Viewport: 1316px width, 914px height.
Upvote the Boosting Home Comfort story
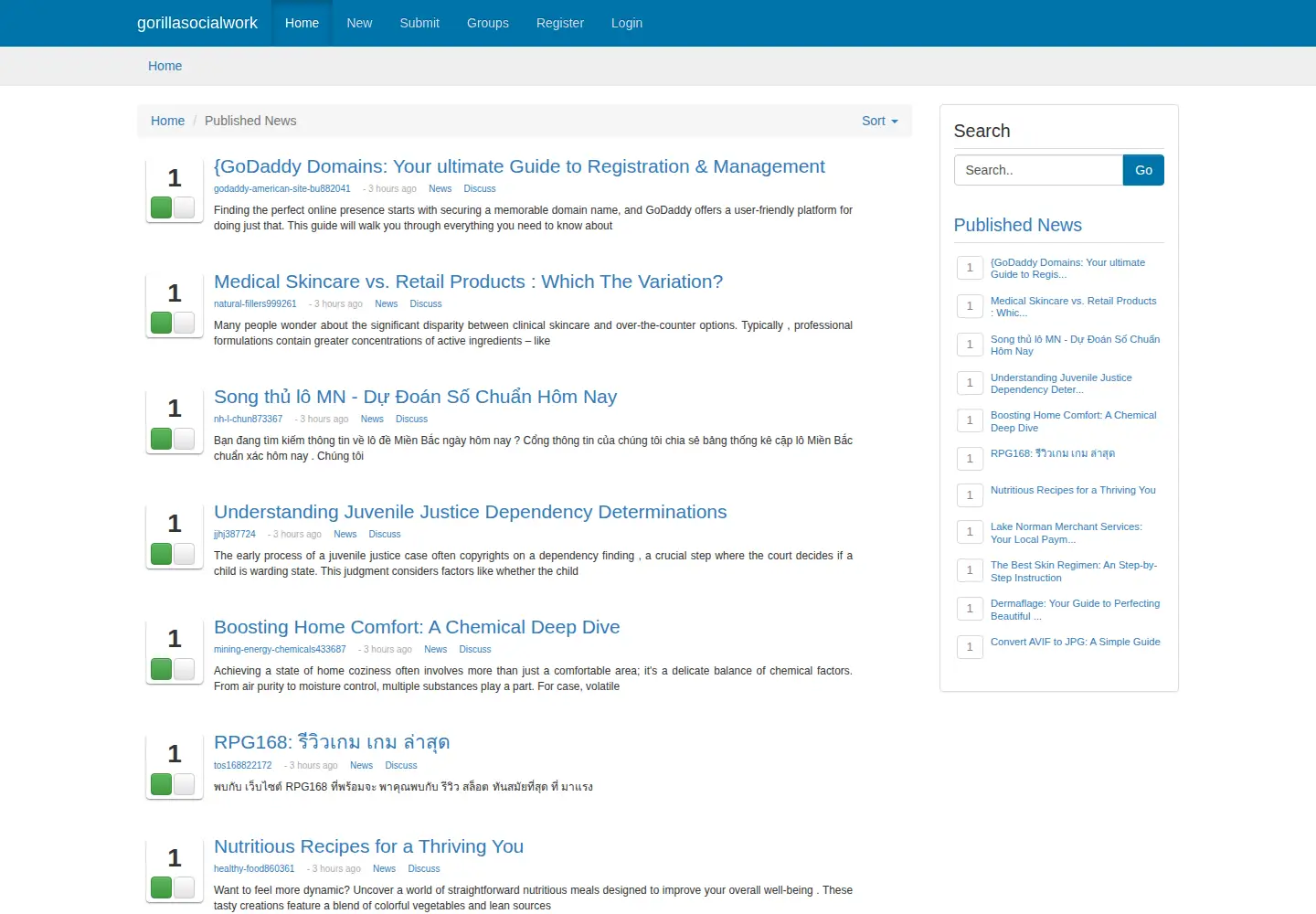click(x=162, y=669)
